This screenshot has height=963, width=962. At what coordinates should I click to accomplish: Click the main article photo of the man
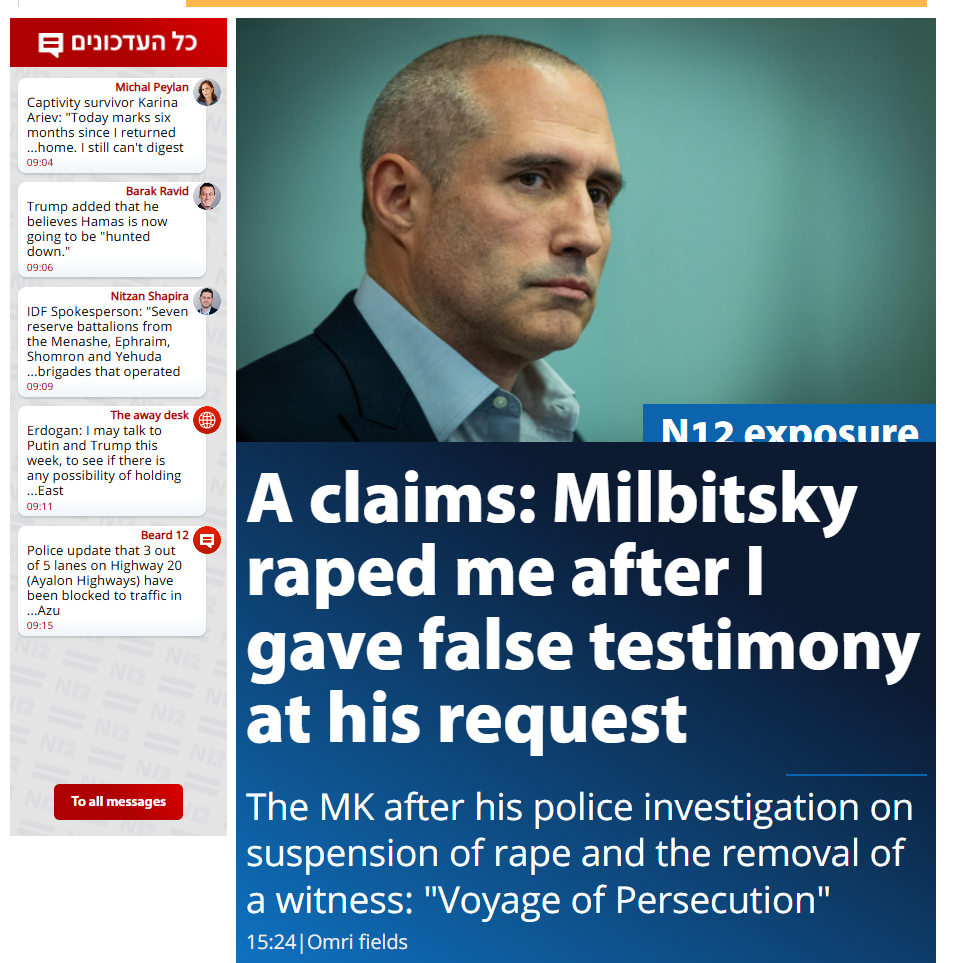[x=585, y=230]
